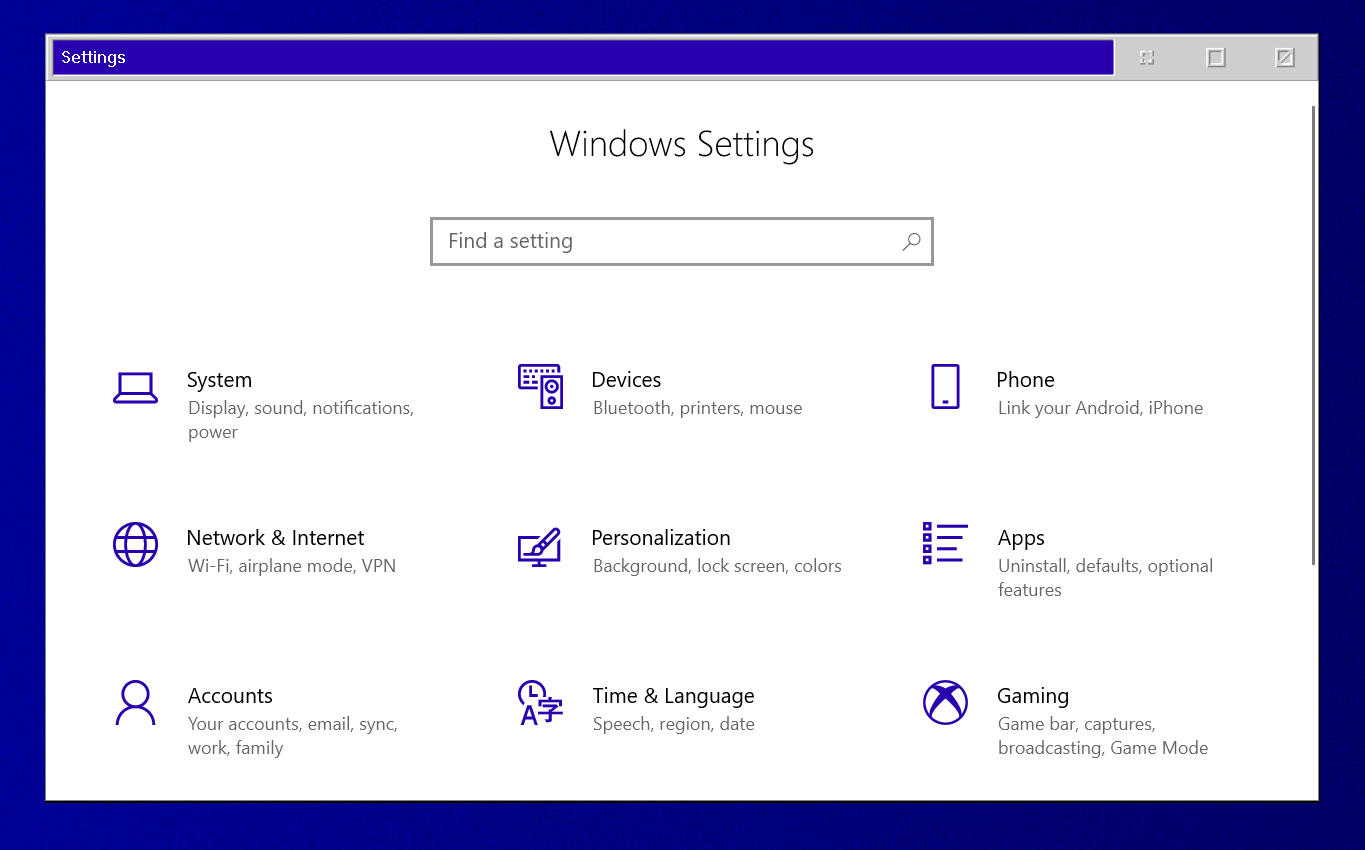Open the Phone category title
1365x850 pixels.
1025,380
